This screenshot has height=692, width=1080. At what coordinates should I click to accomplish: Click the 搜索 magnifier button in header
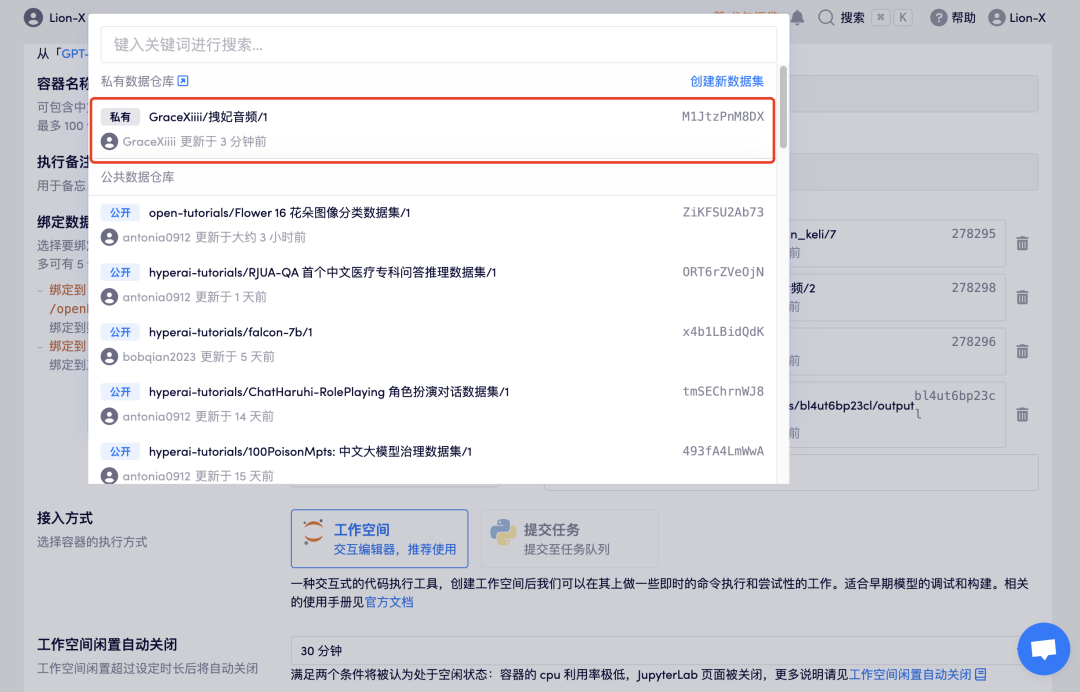(841, 18)
